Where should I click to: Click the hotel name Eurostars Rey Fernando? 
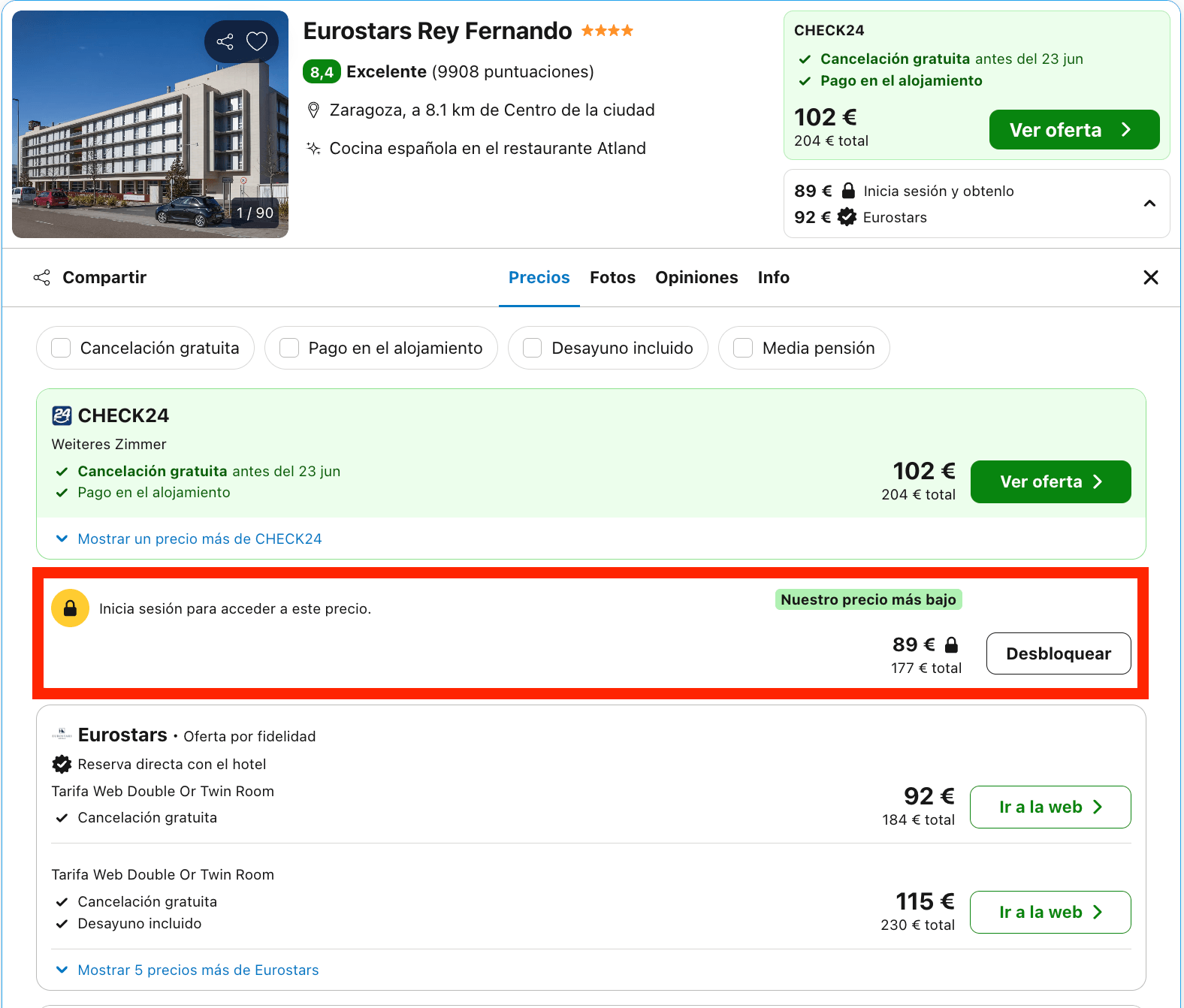(437, 31)
